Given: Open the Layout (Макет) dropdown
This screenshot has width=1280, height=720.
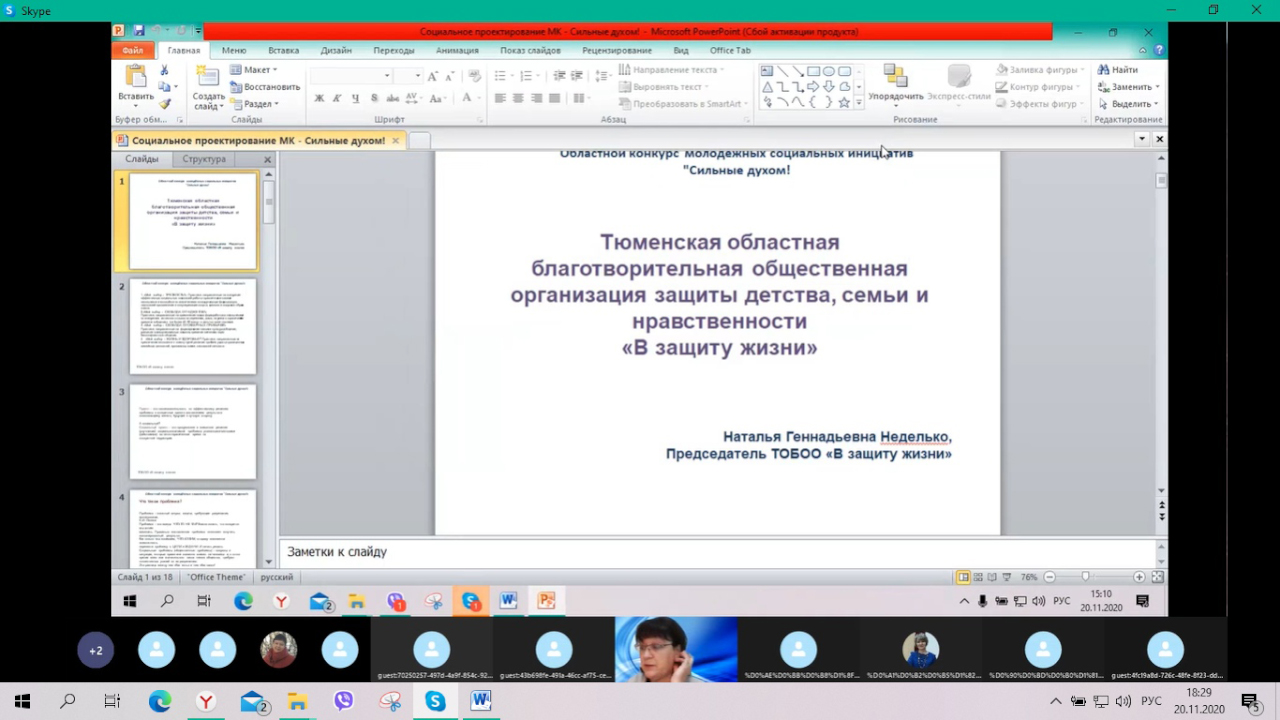Looking at the screenshot, I should (x=254, y=70).
